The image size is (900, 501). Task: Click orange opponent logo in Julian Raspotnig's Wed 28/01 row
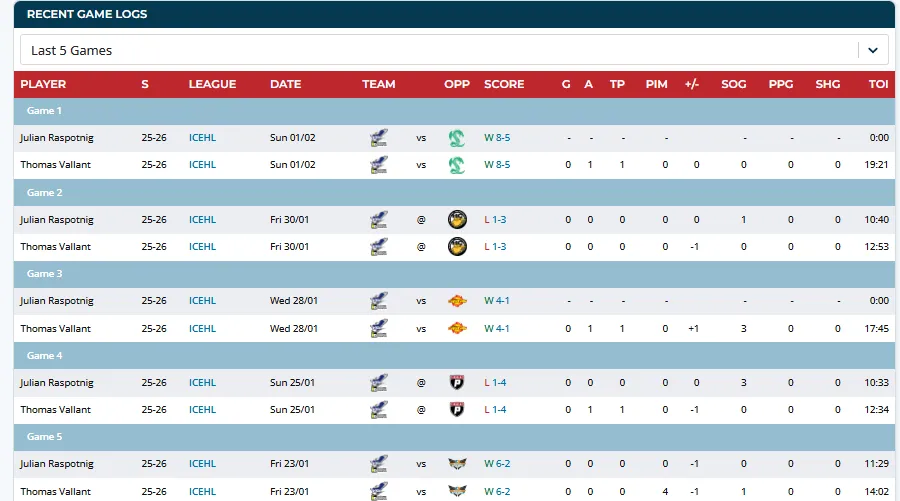click(457, 301)
